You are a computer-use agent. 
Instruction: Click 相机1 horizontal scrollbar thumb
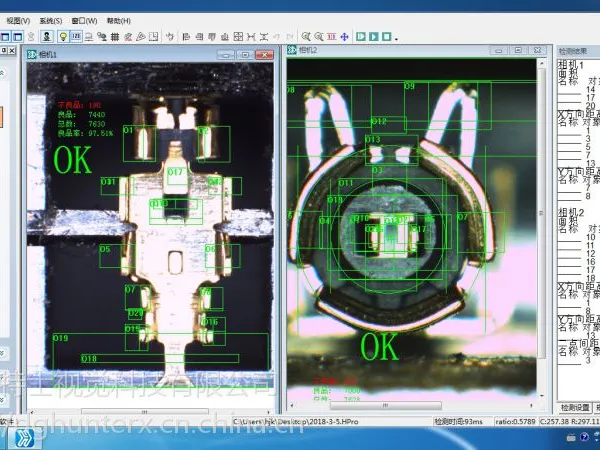[x=145, y=412]
